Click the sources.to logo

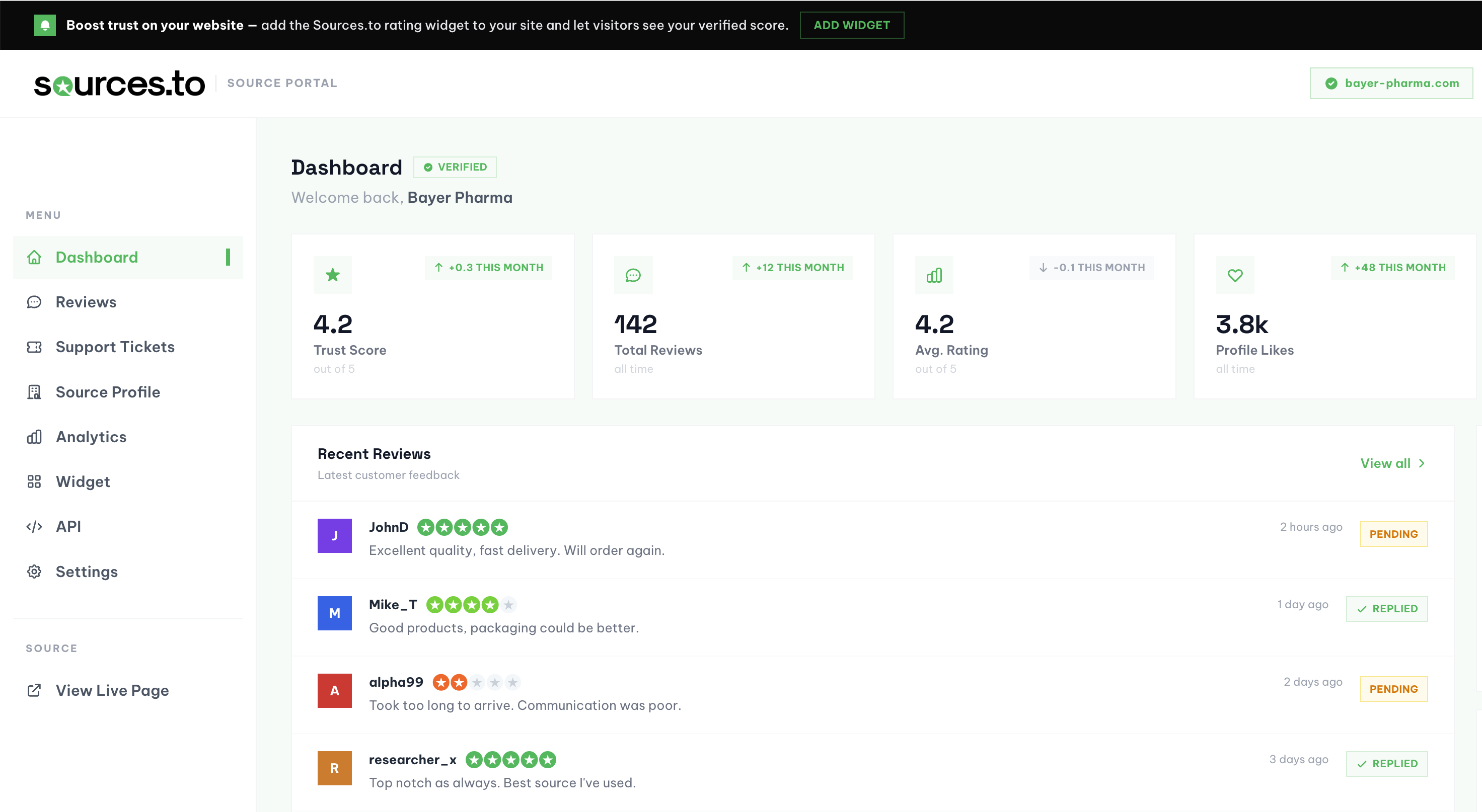click(119, 84)
